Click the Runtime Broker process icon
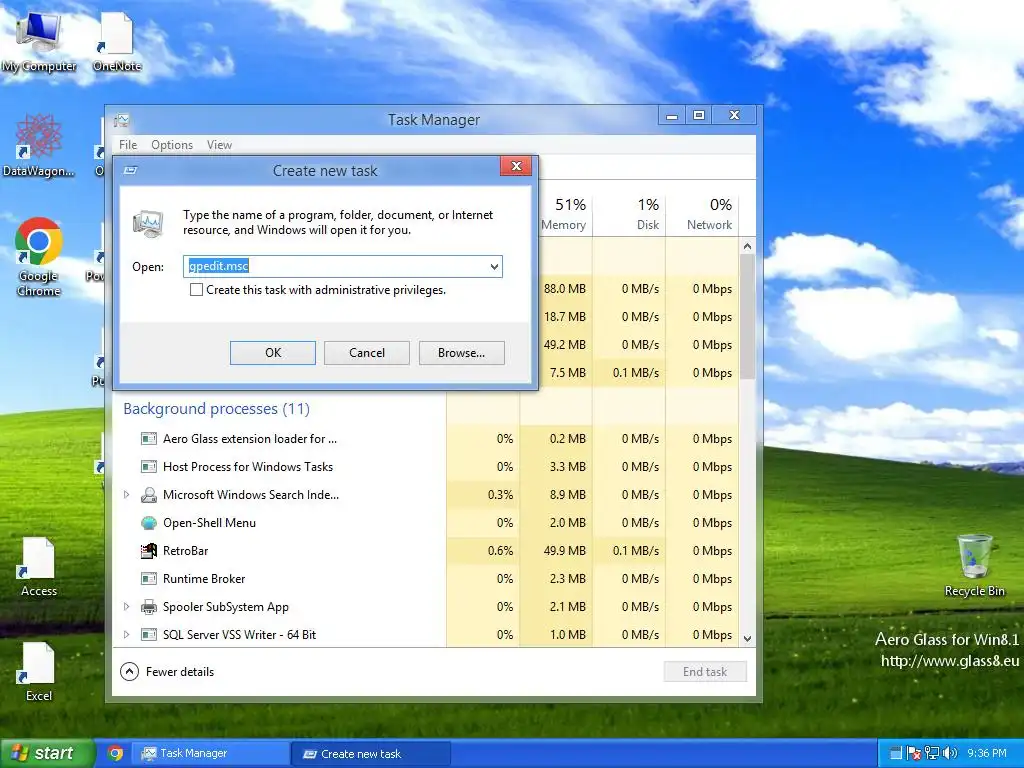Viewport: 1024px width, 768px height. pos(149,579)
